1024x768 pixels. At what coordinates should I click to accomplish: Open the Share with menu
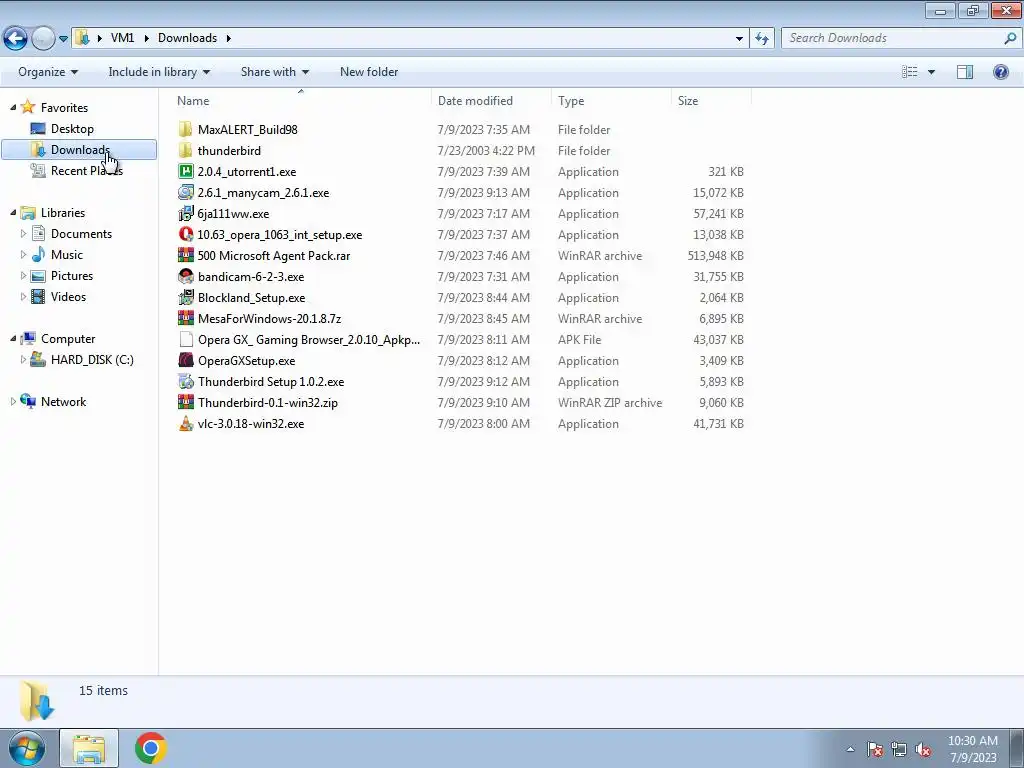[275, 72]
